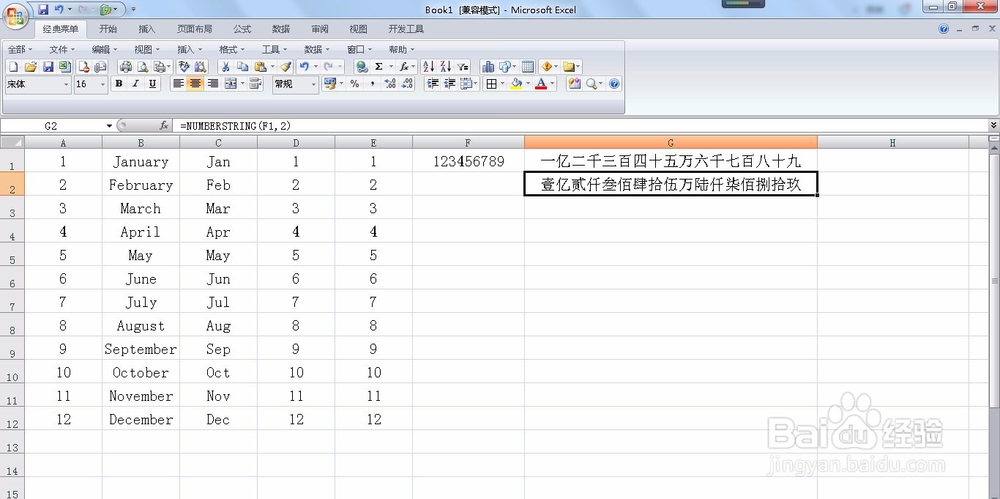The image size is (1000, 499).
Task: Click the New blank workbook icon
Action: tap(13, 66)
